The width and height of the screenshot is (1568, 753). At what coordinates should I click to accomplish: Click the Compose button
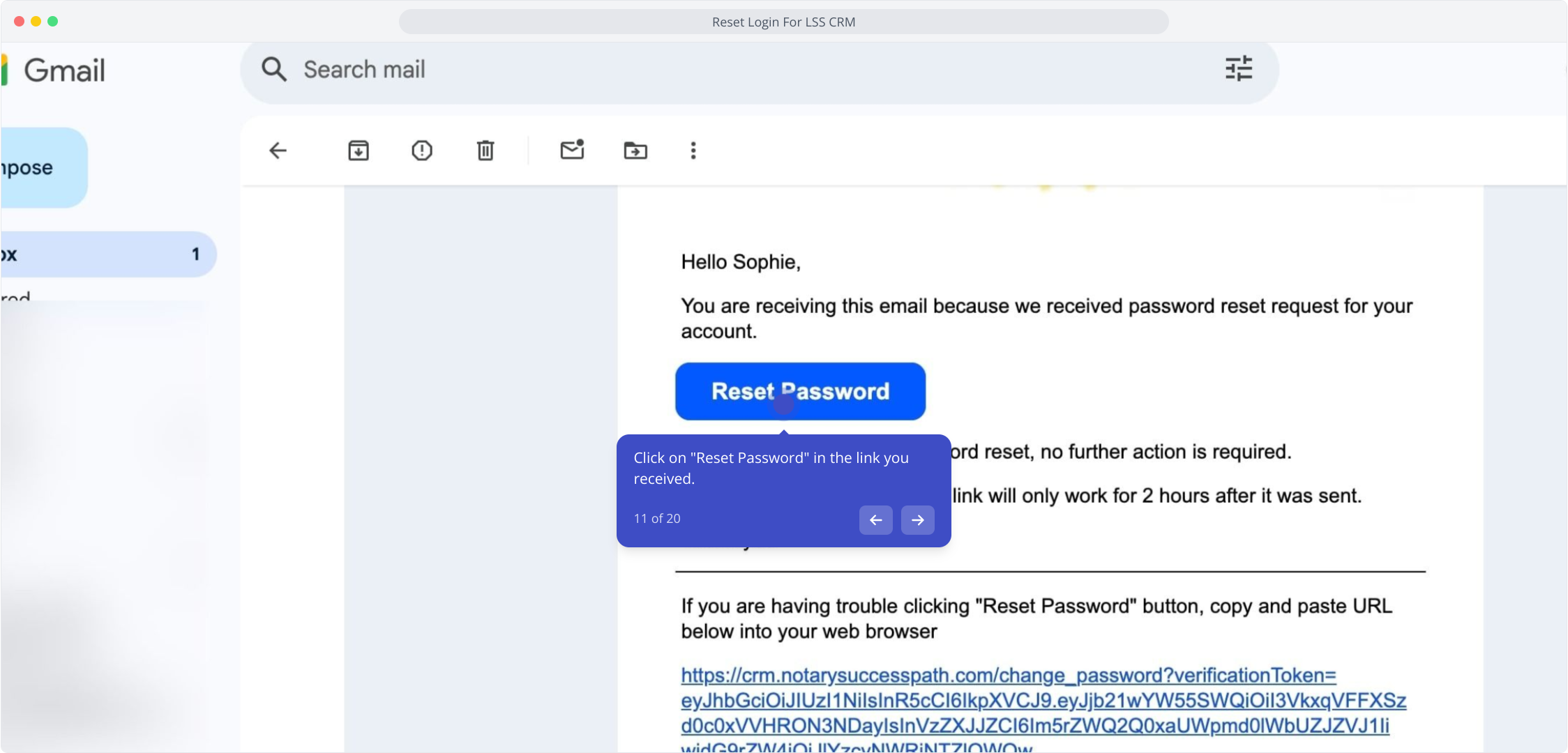click(43, 168)
